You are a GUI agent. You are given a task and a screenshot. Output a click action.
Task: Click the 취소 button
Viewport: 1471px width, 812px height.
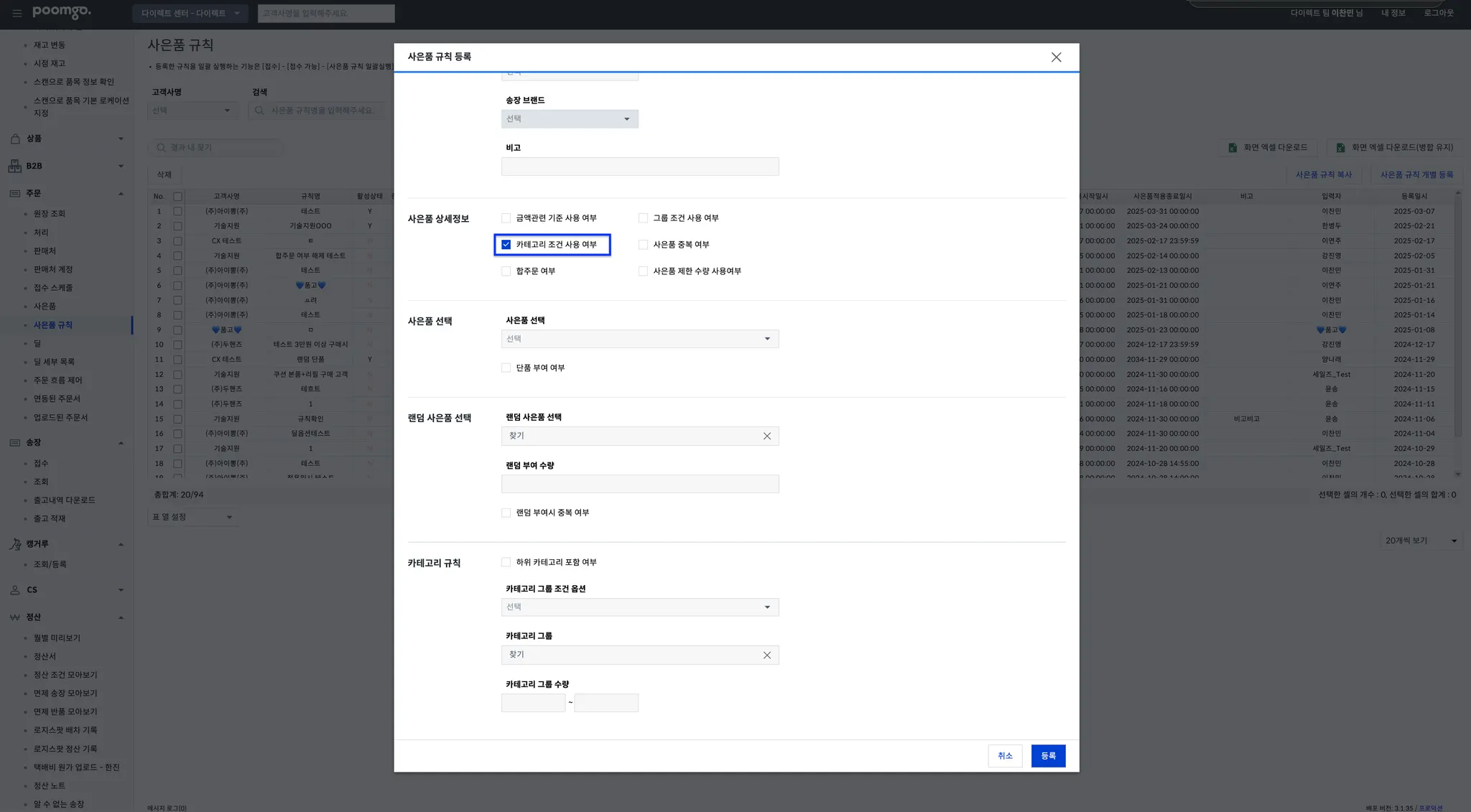[1004, 756]
